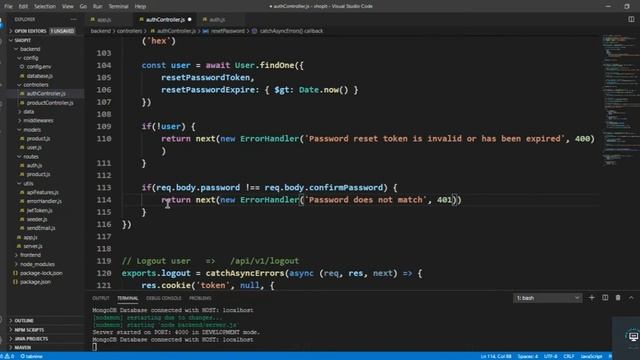Open the 1: bash terminal dropdown
Screen dimensions: 640x360
click(547, 298)
